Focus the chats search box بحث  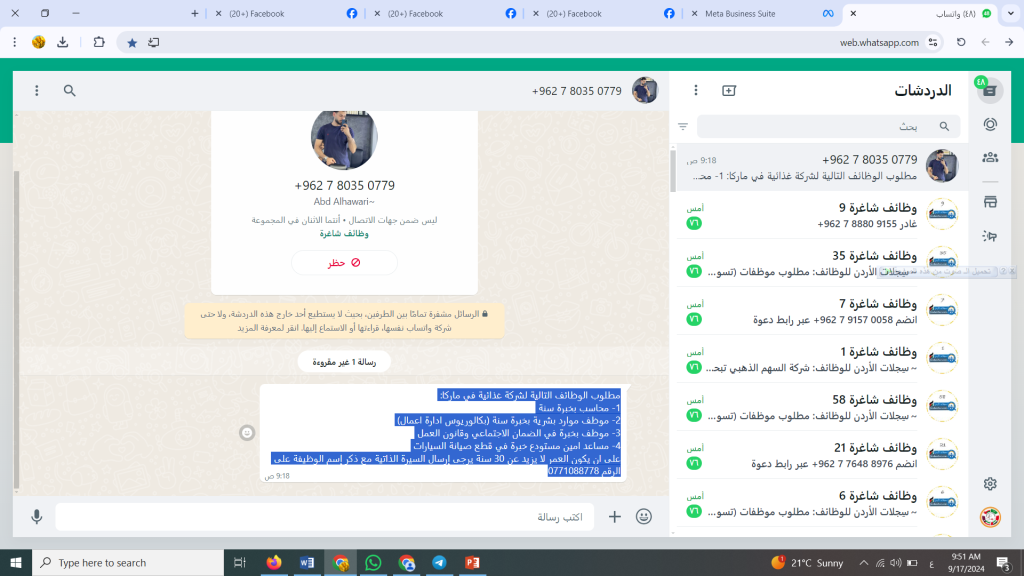tap(828, 127)
